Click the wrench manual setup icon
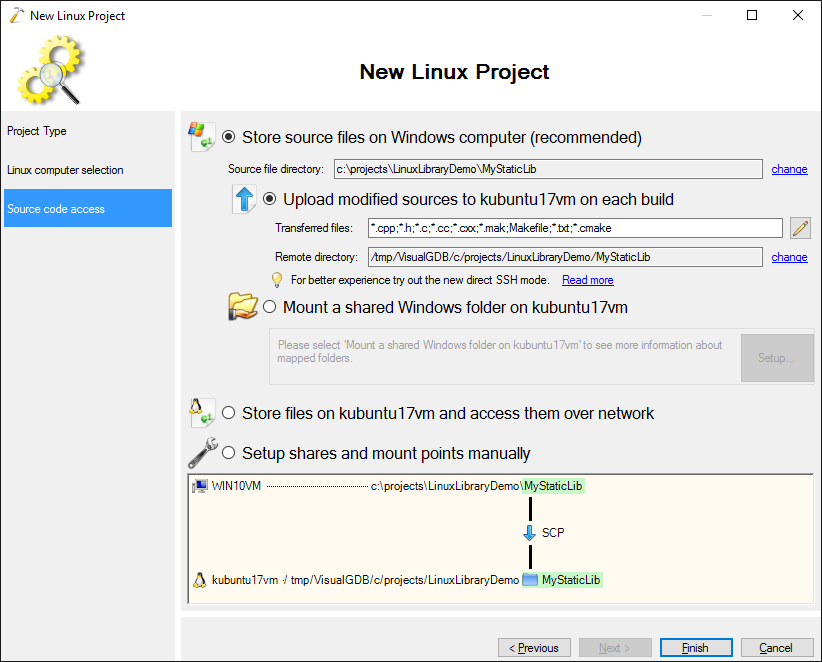 point(202,453)
